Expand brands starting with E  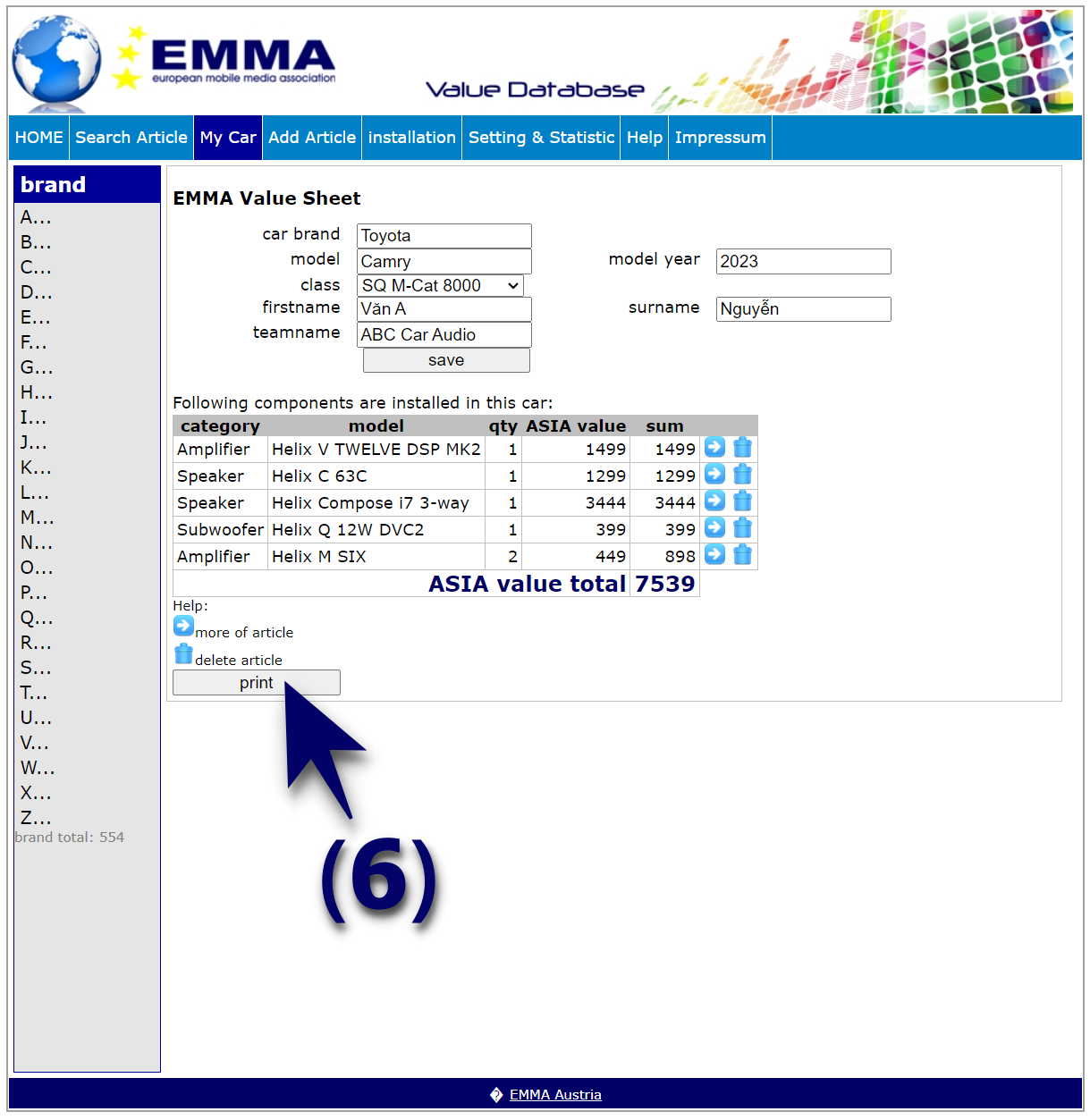tap(36, 317)
